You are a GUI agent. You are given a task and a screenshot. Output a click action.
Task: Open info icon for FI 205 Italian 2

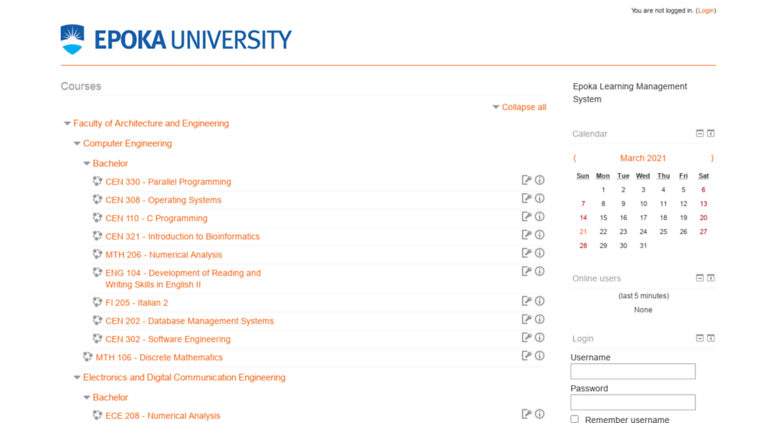click(540, 301)
